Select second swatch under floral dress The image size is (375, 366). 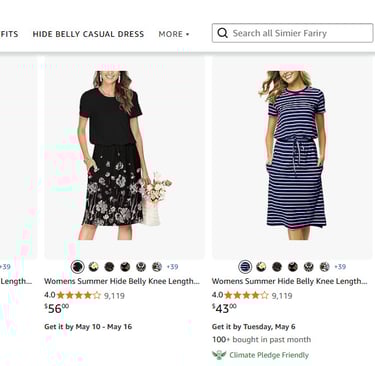[x=93, y=266]
